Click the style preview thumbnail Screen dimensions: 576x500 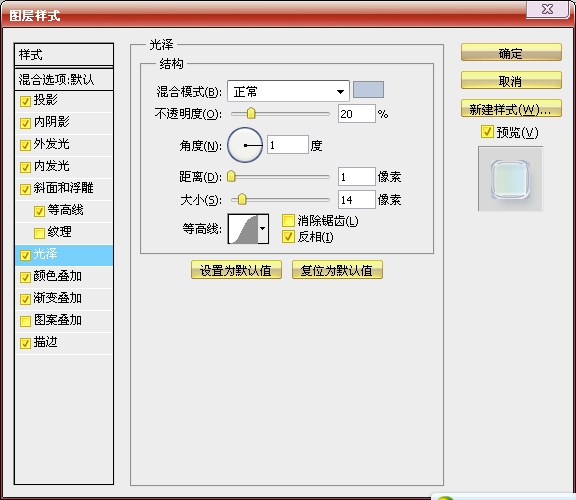(510, 179)
